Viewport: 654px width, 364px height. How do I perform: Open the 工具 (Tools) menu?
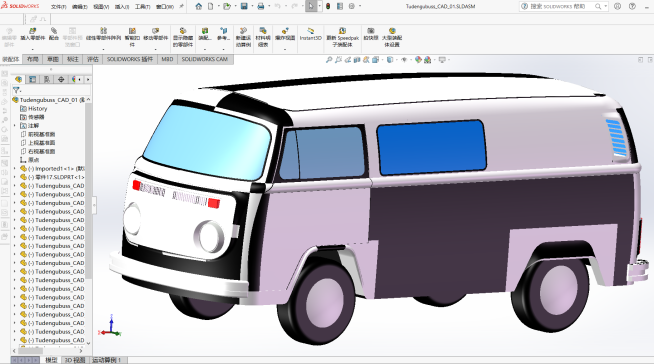(142, 7)
